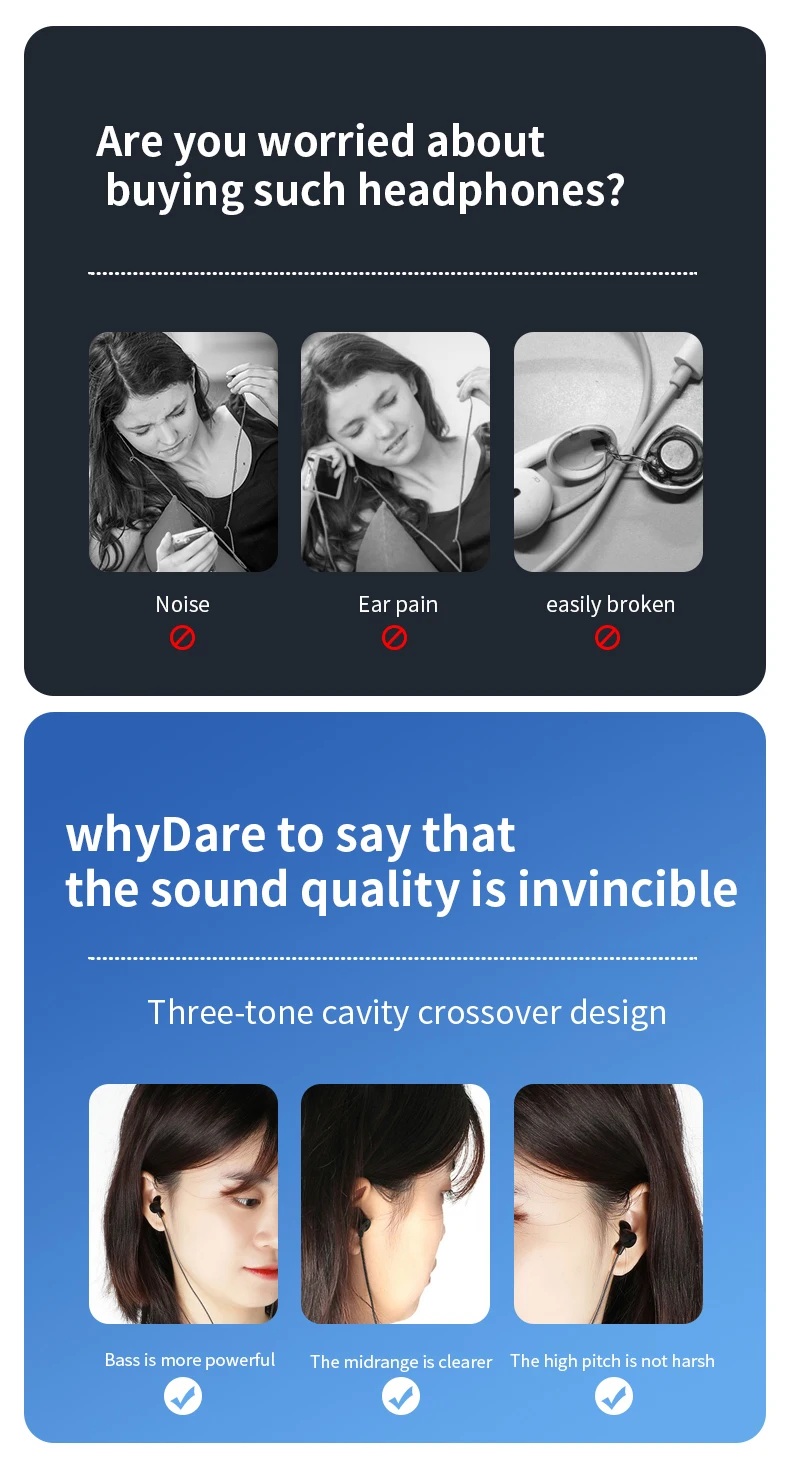The height and width of the screenshot is (1462, 790).
Task: Click the 'Noise' label
Action: (182, 604)
